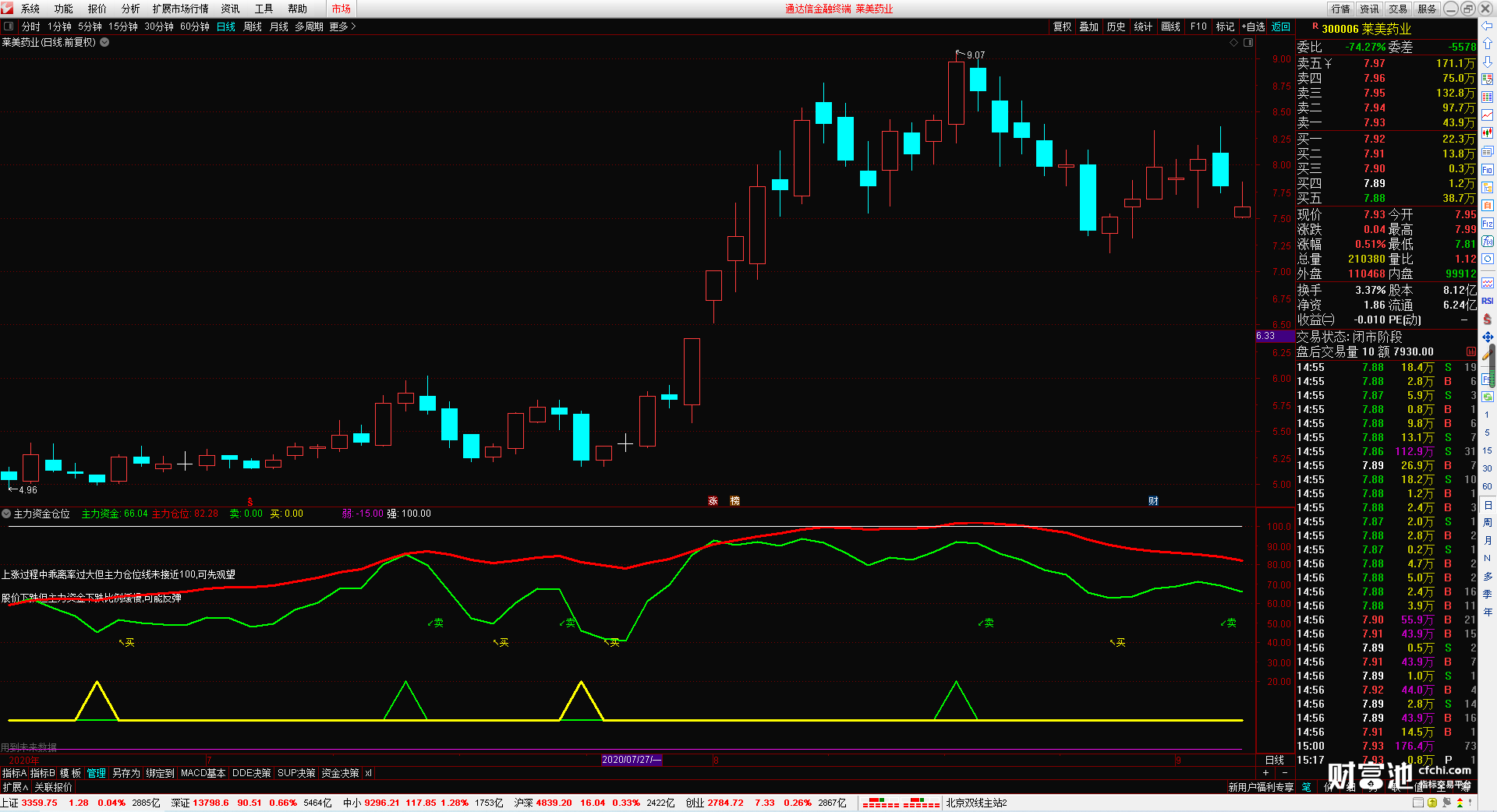Open the 叠加 overlay dropdown
Image resolution: width=1497 pixels, height=812 pixels.
click(1088, 26)
